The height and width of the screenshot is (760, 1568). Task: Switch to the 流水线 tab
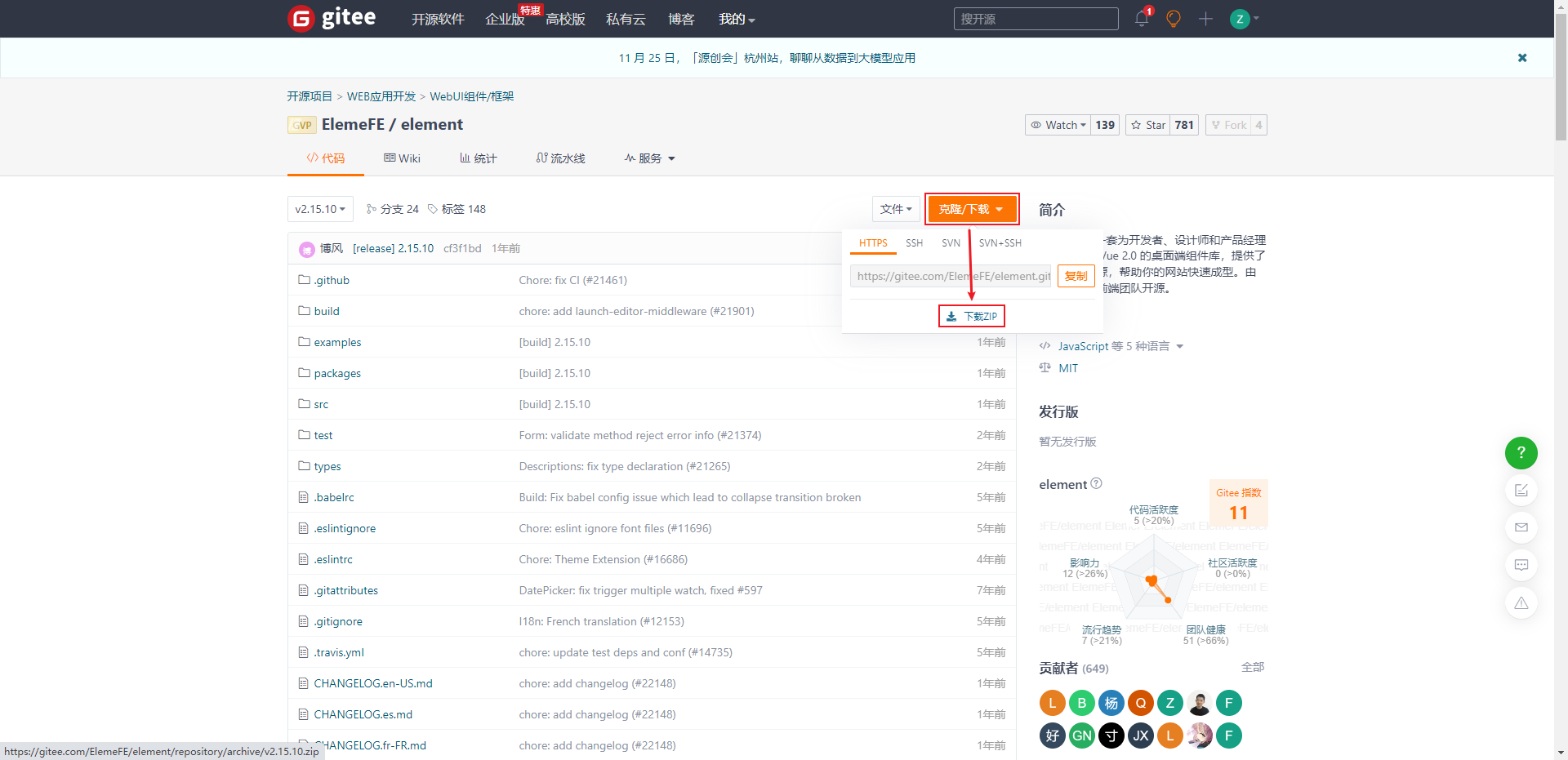pos(561,158)
